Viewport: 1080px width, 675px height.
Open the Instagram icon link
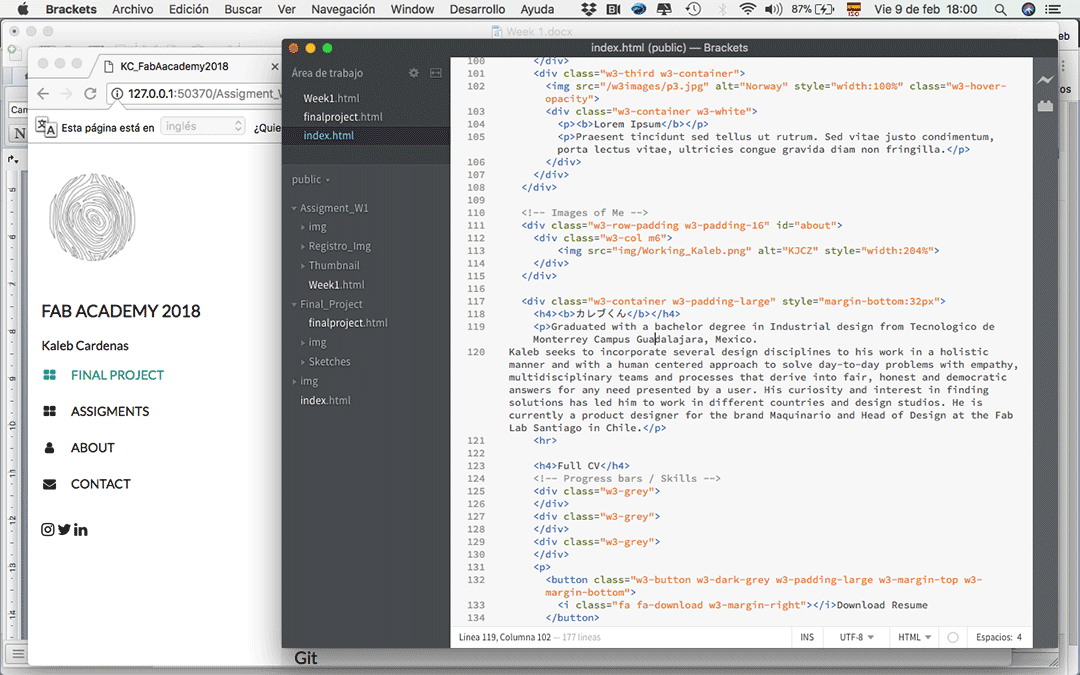48,530
